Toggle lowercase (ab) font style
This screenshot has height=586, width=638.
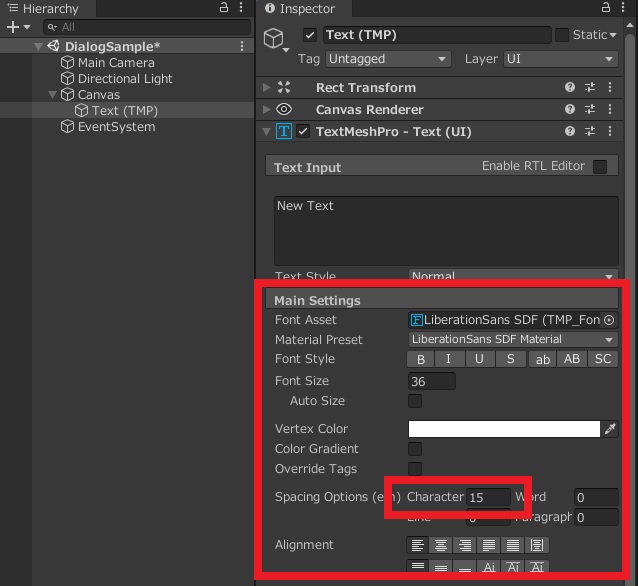pos(542,359)
